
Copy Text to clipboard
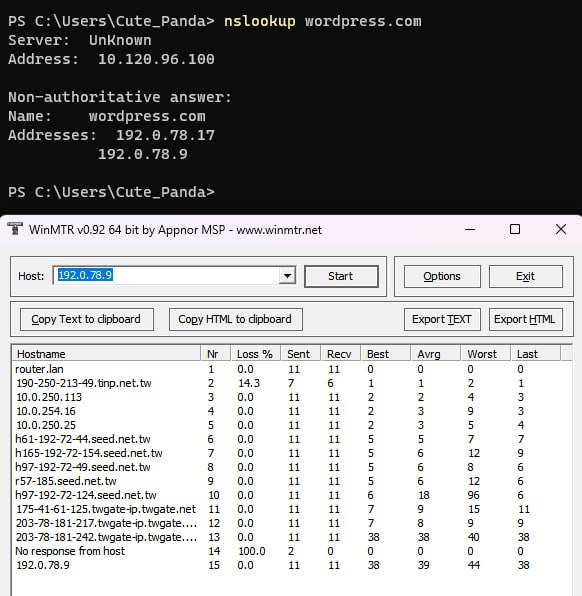(86, 319)
